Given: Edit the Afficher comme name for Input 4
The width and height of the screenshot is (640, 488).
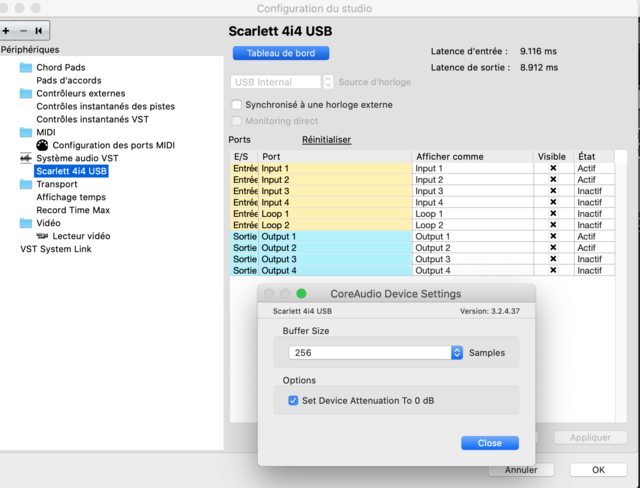Looking at the screenshot, I should pyautogui.click(x=473, y=202).
